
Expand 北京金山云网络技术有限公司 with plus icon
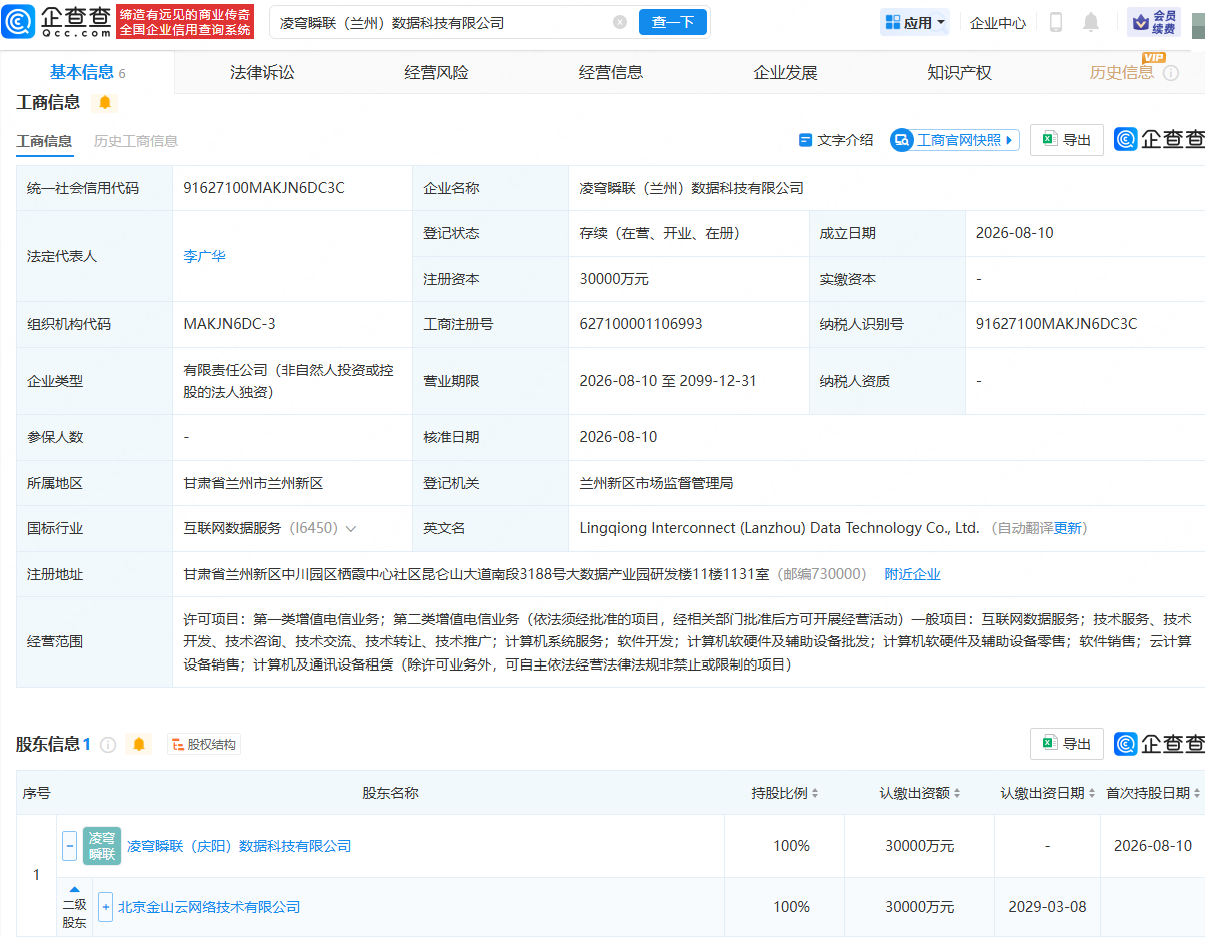(x=105, y=907)
